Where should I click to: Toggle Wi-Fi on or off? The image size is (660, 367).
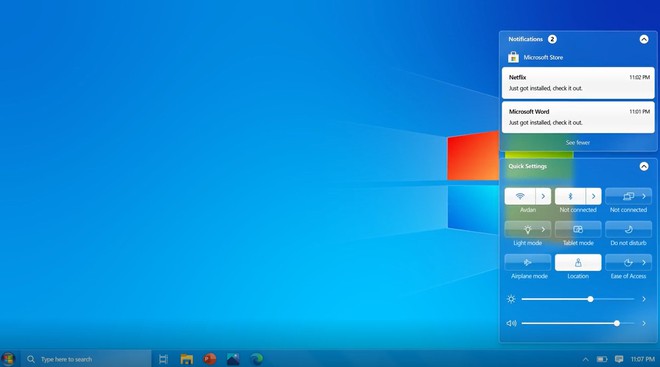point(520,196)
